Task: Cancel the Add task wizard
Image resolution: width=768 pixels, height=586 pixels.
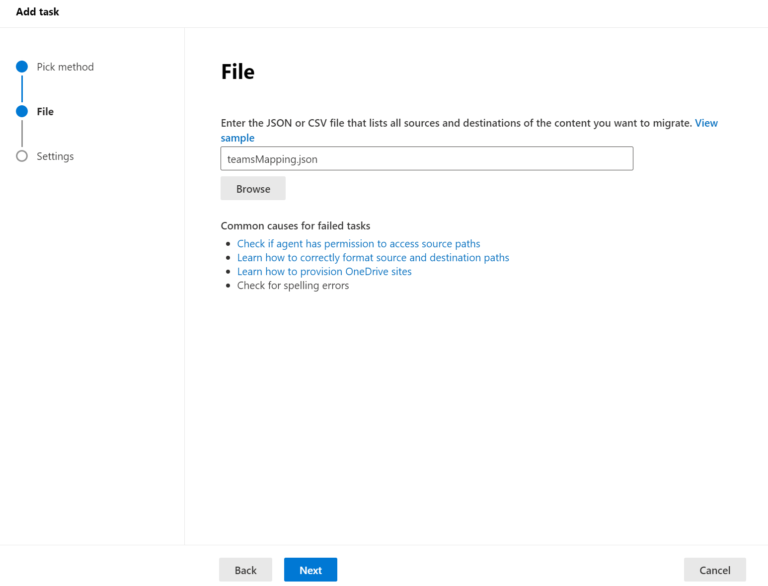Action: pyautogui.click(x=715, y=570)
